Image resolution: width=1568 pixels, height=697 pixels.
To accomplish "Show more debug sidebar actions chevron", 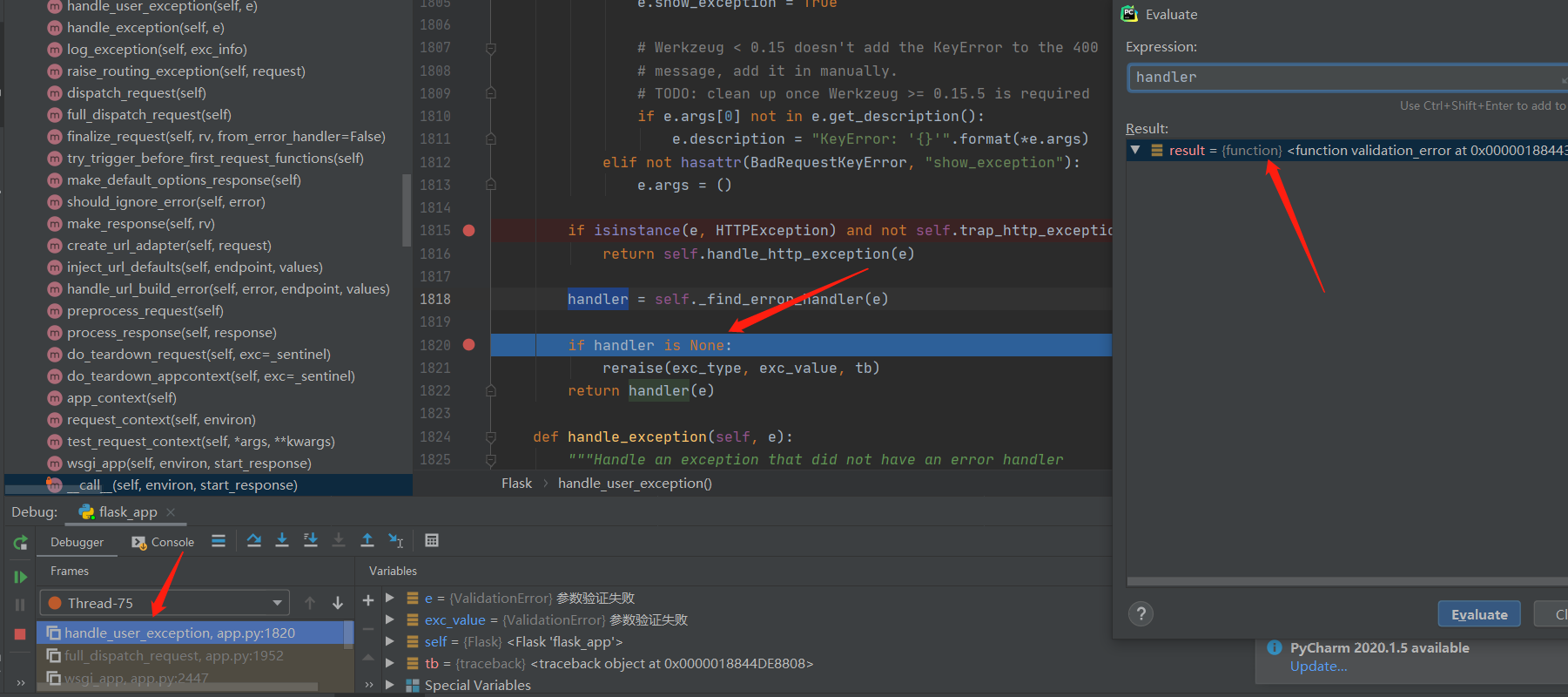I will click(x=20, y=683).
